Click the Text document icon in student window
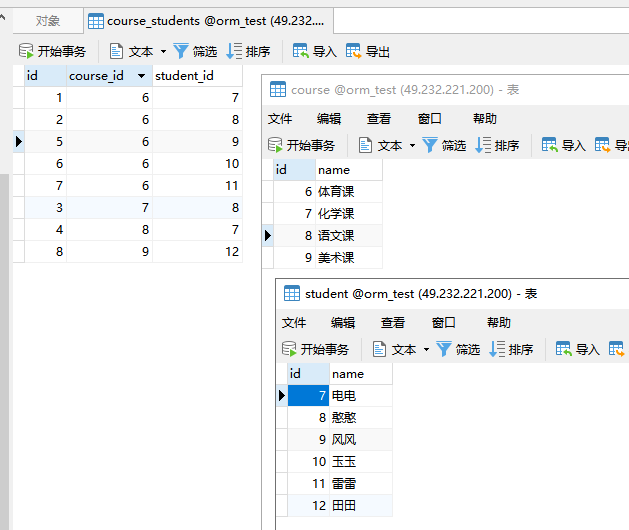The height and width of the screenshot is (530, 629). (379, 349)
